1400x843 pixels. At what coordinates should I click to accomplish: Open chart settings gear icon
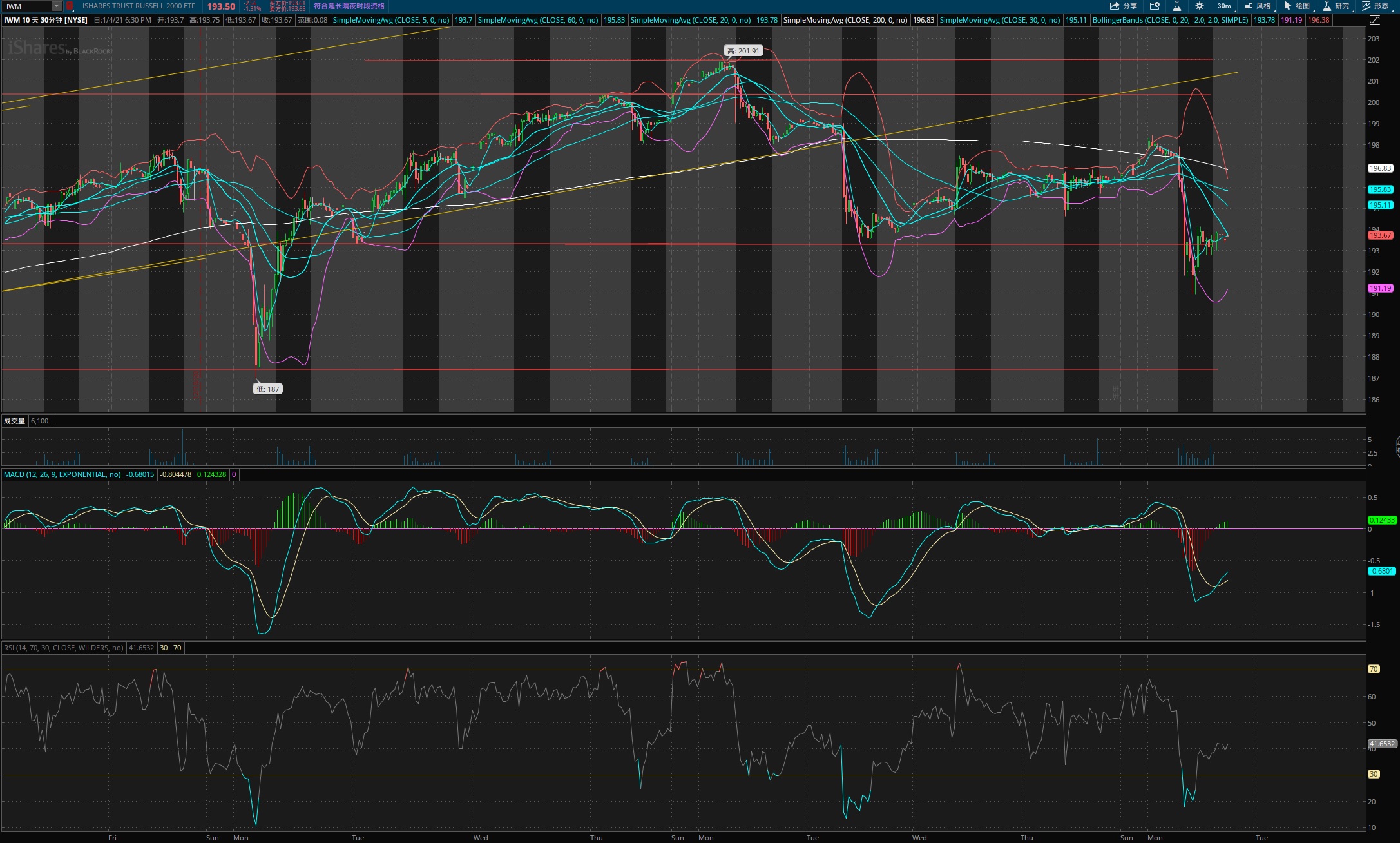pyautogui.click(x=1199, y=6)
